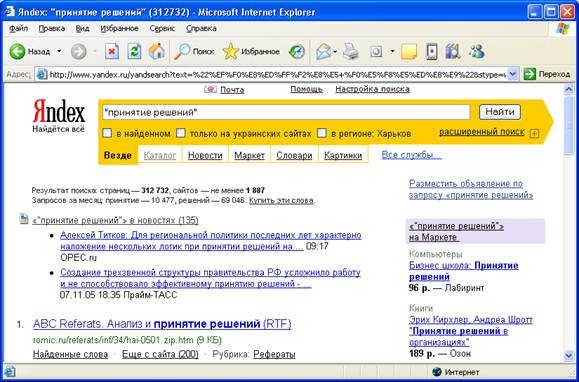The height and width of the screenshot is (382, 579).
Task: Print the page with printer icon
Action: (350, 52)
